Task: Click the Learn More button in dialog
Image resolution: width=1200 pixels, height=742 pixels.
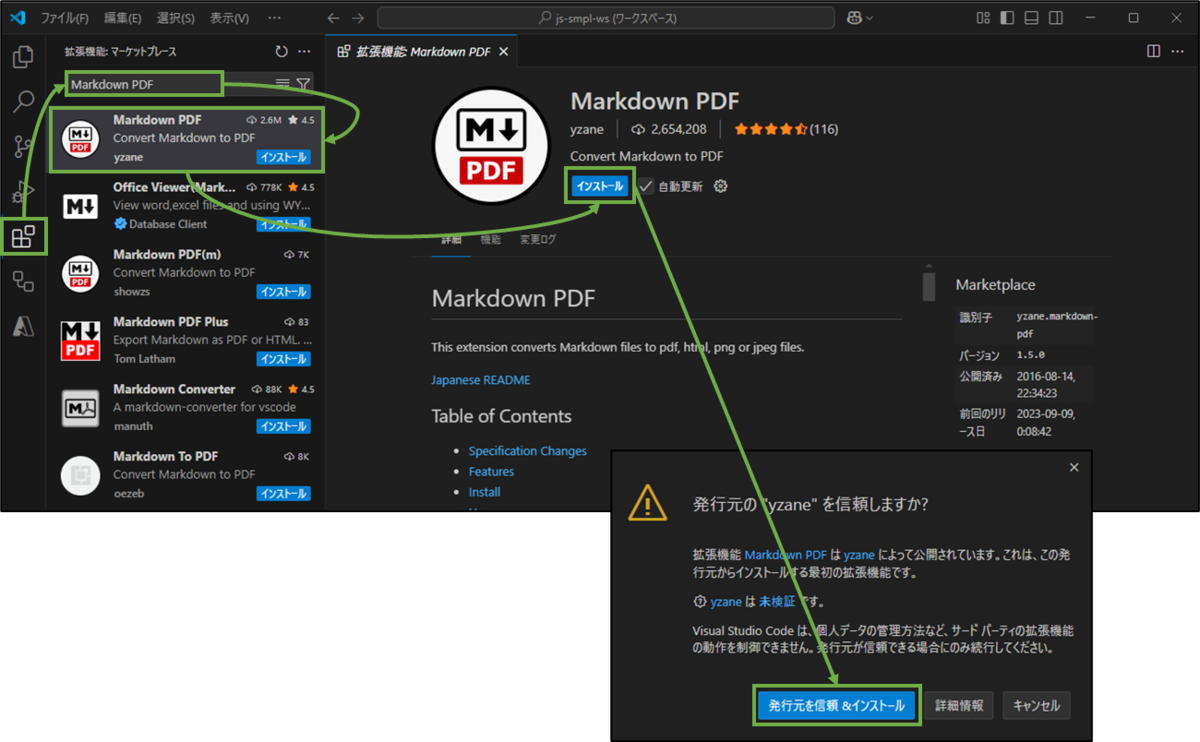Action: [959, 705]
